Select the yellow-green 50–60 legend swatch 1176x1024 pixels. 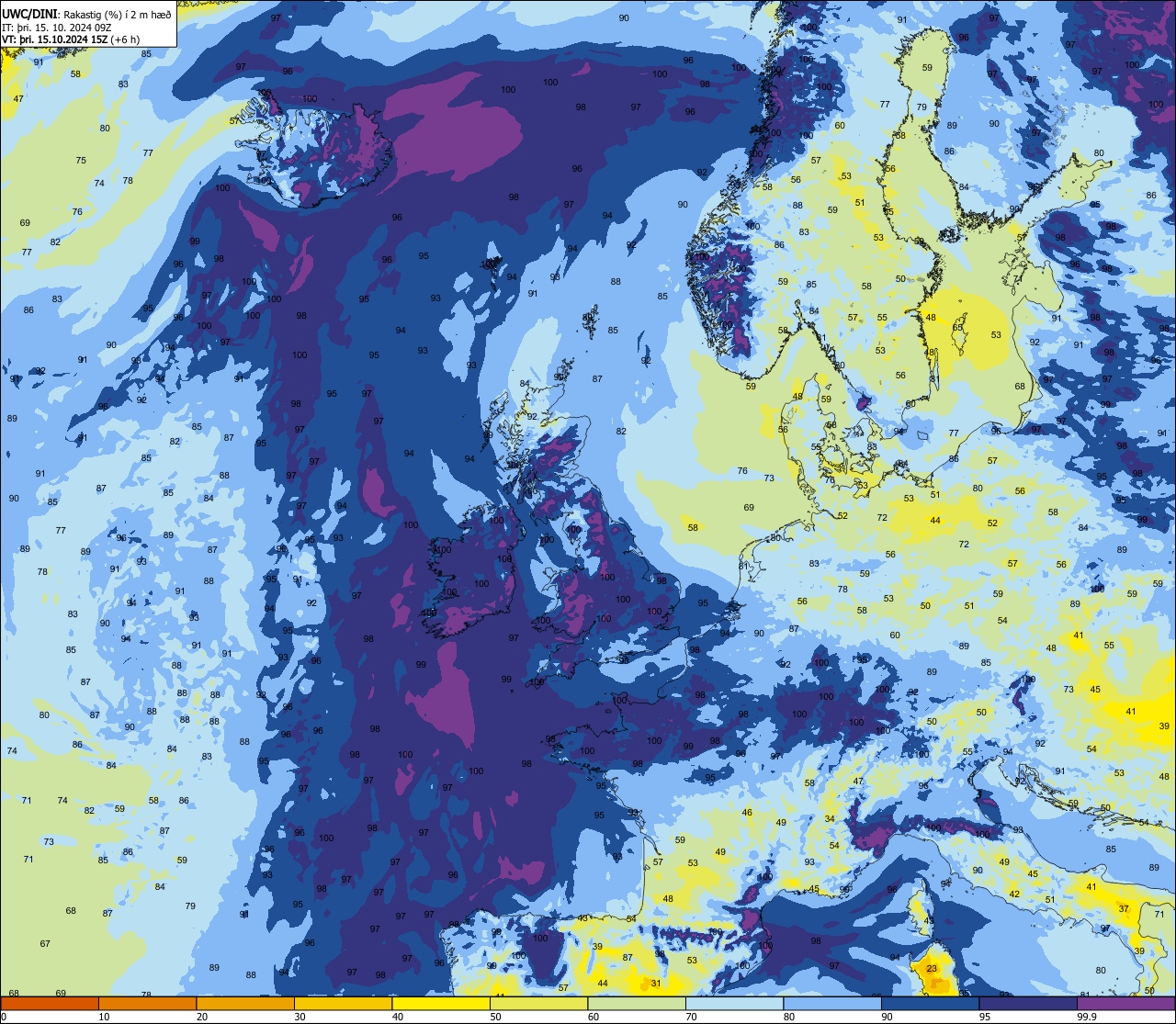click(538, 1003)
